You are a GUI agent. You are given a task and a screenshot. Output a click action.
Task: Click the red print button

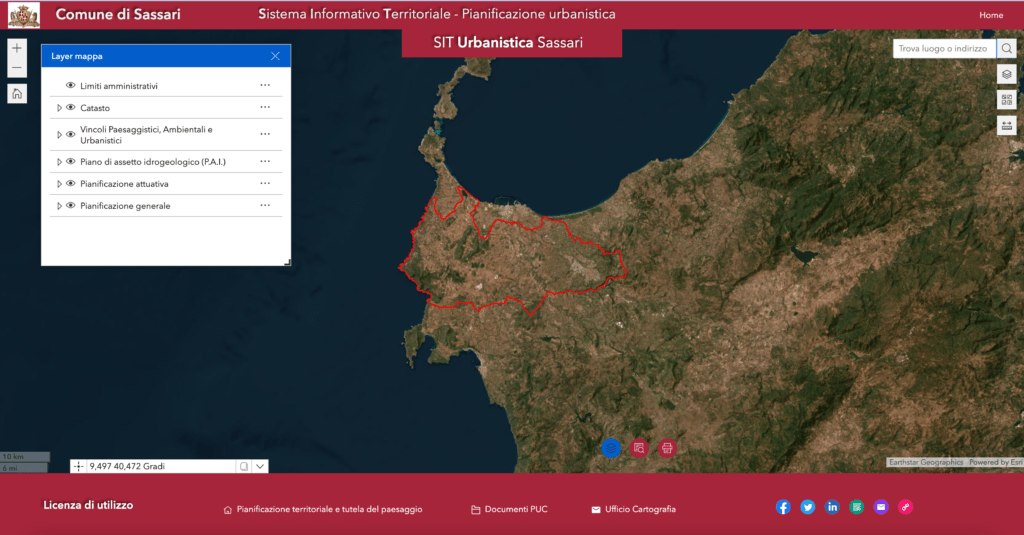[667, 448]
